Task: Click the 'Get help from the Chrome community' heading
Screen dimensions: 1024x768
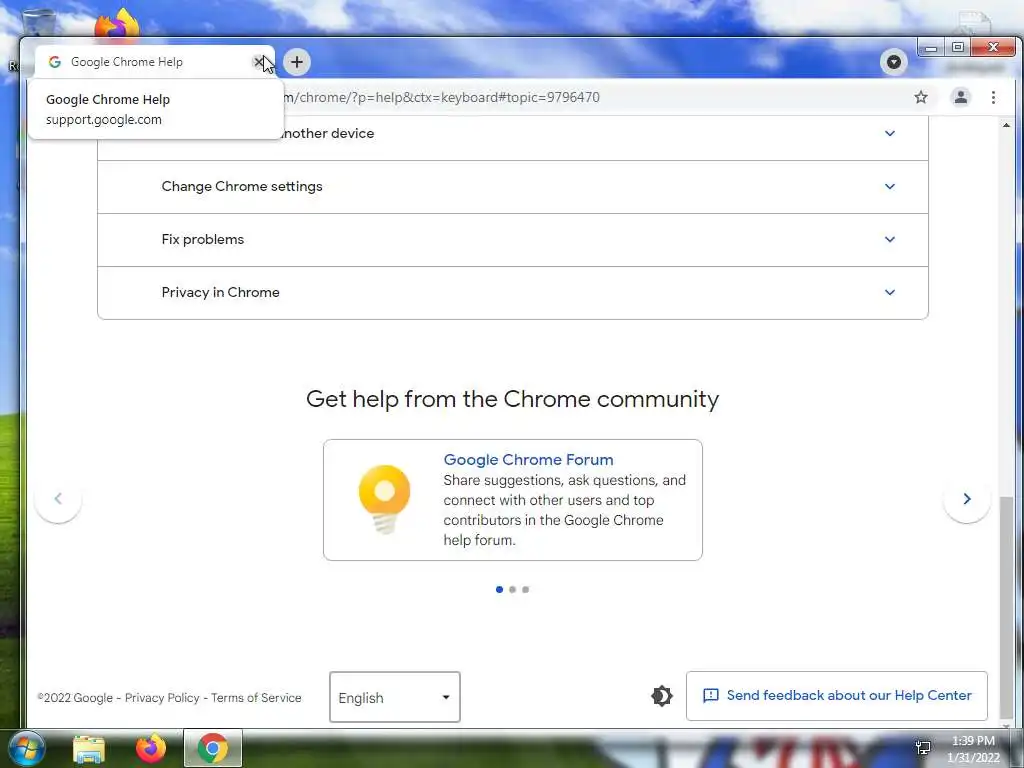Action: tap(513, 399)
